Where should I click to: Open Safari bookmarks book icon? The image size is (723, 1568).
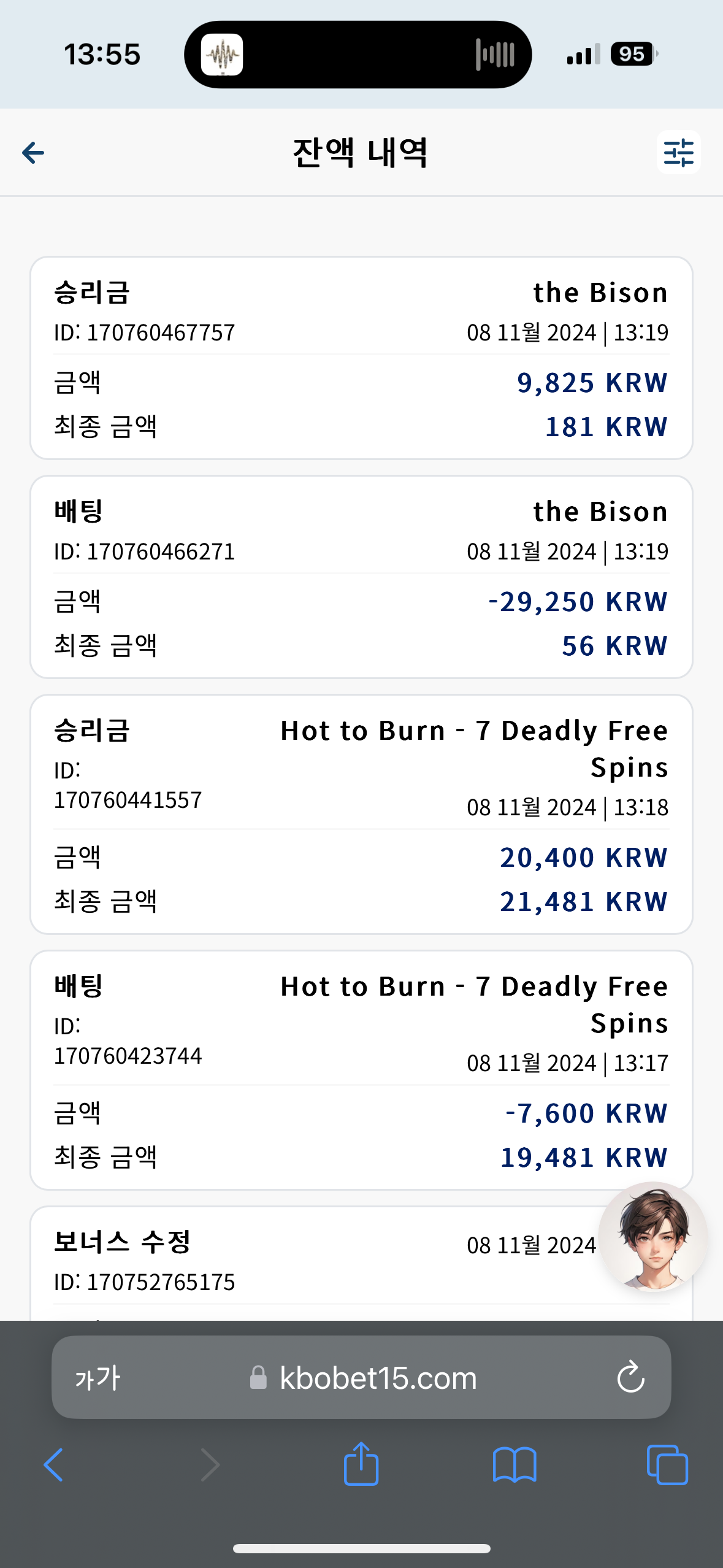click(515, 1465)
